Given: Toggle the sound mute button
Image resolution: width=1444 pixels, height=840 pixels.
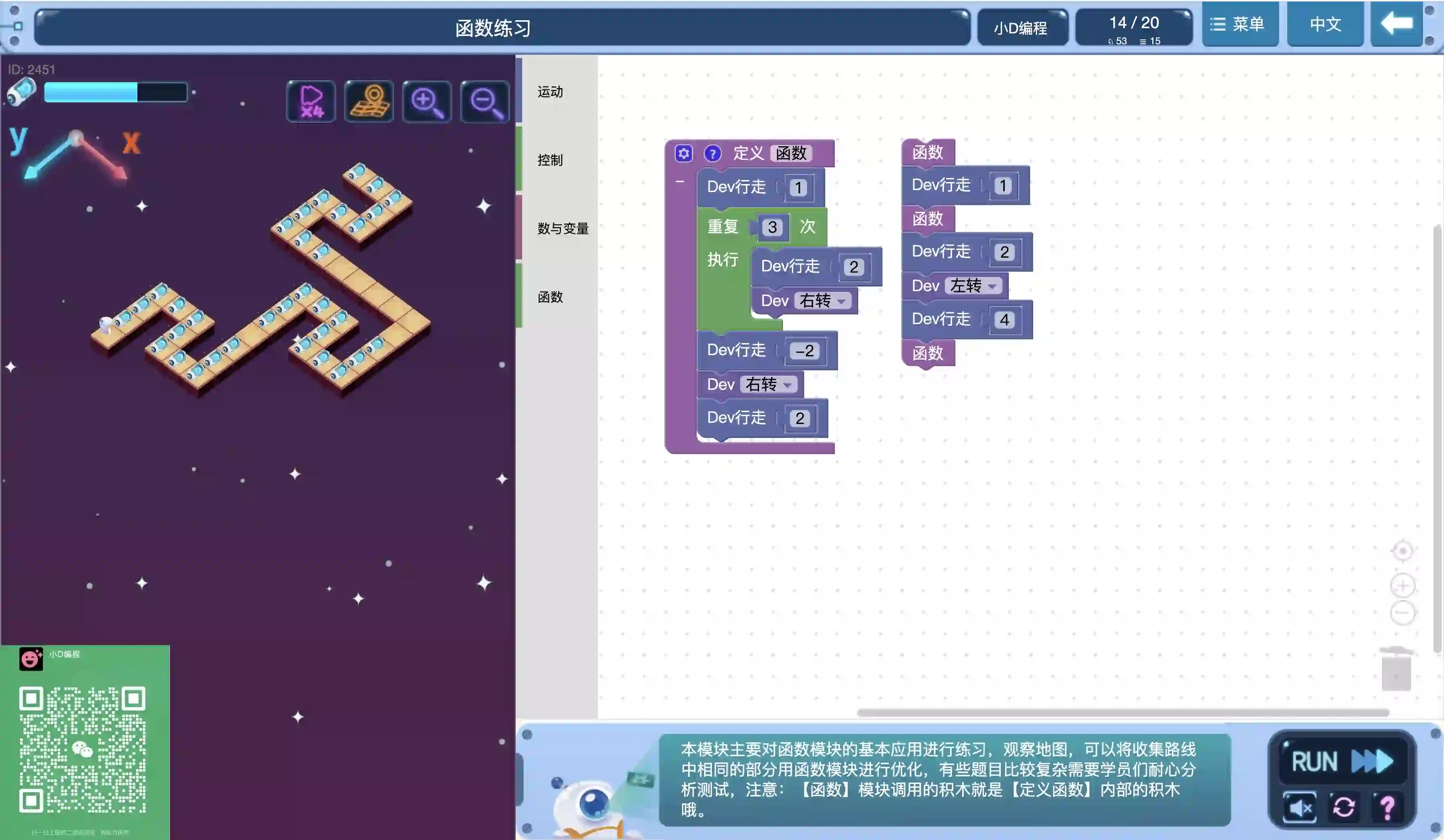Looking at the screenshot, I should (1300, 807).
